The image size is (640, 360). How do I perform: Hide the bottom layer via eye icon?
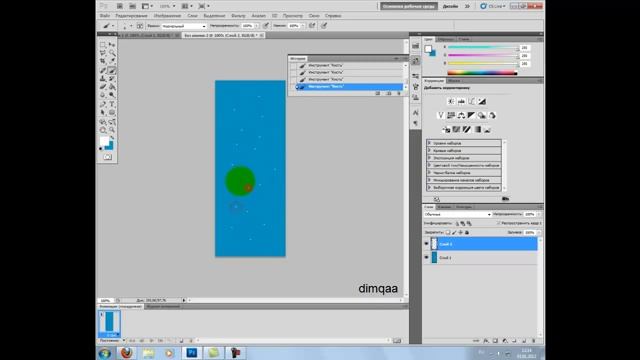pos(427,258)
